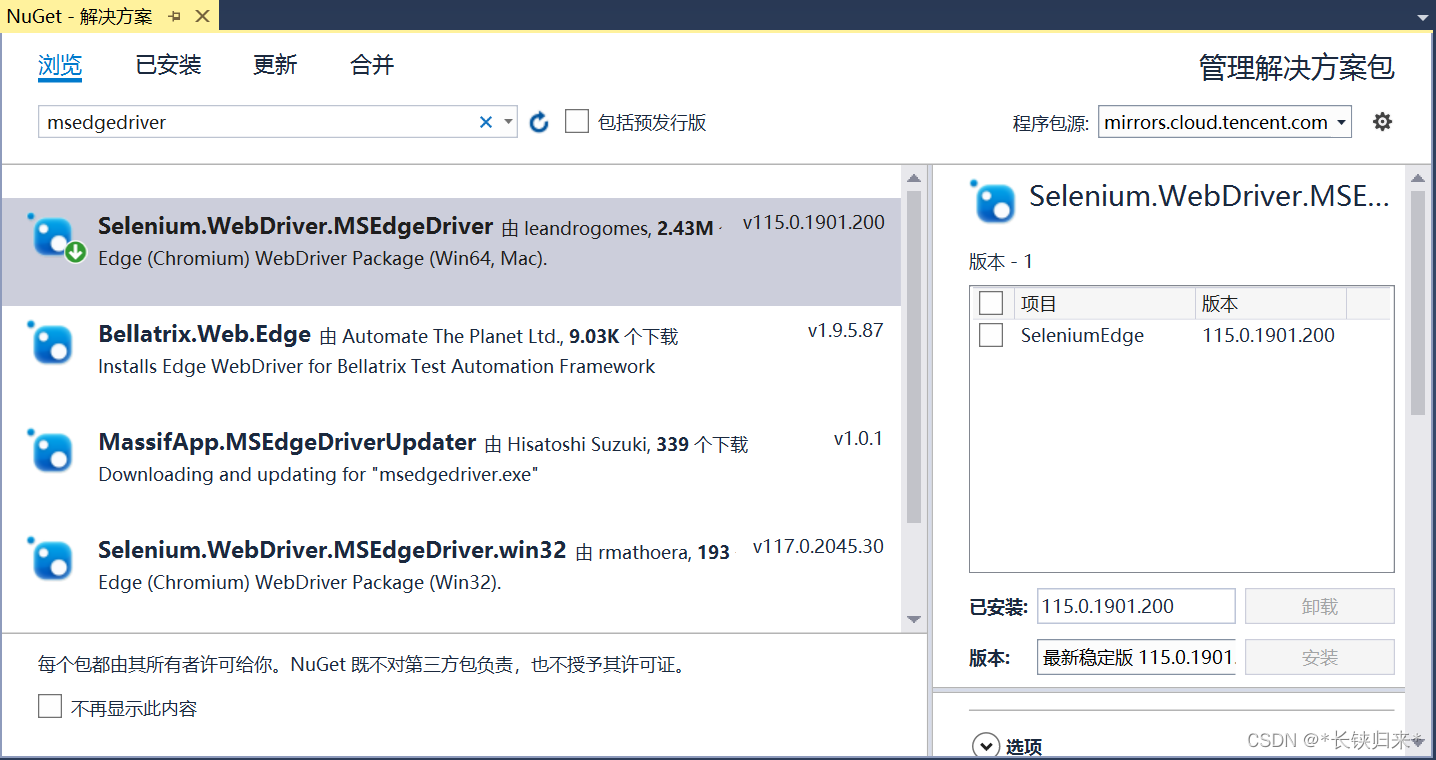Click the pin icon on NuGet tab
Image resolution: width=1436 pixels, height=760 pixels.
click(175, 16)
